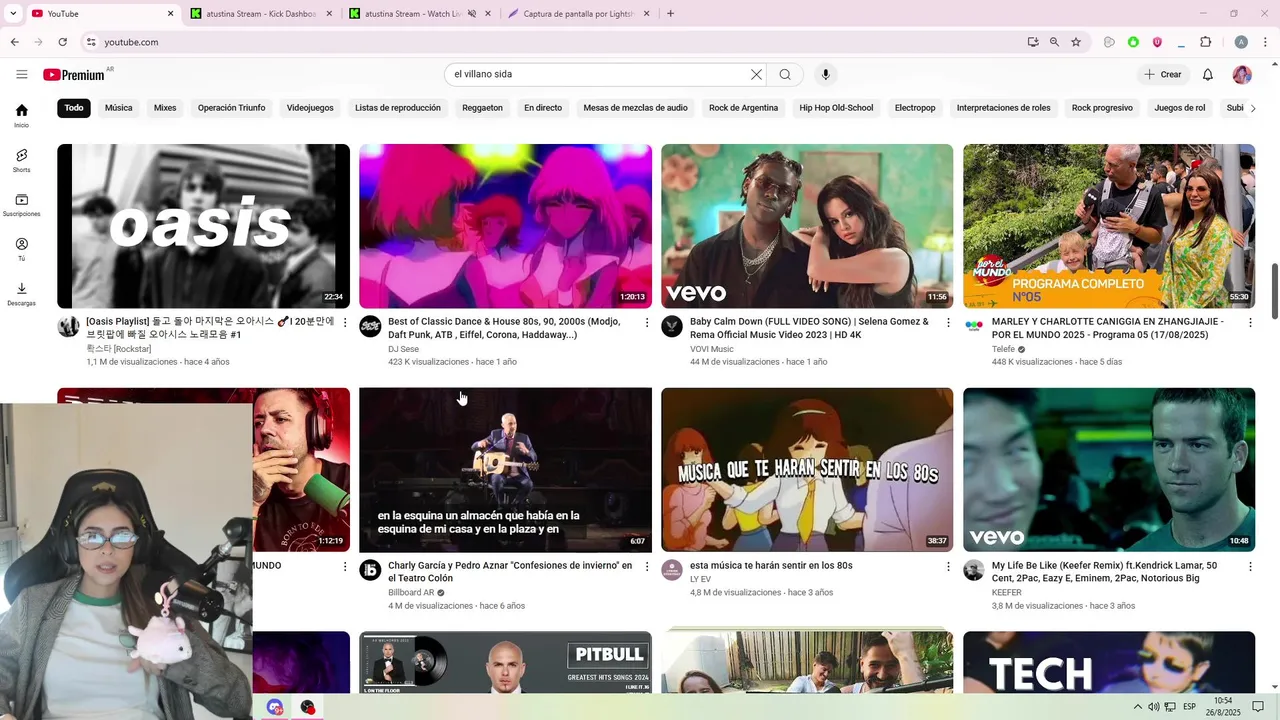Play the Música 80s cartoon thumbnail

click(807, 470)
